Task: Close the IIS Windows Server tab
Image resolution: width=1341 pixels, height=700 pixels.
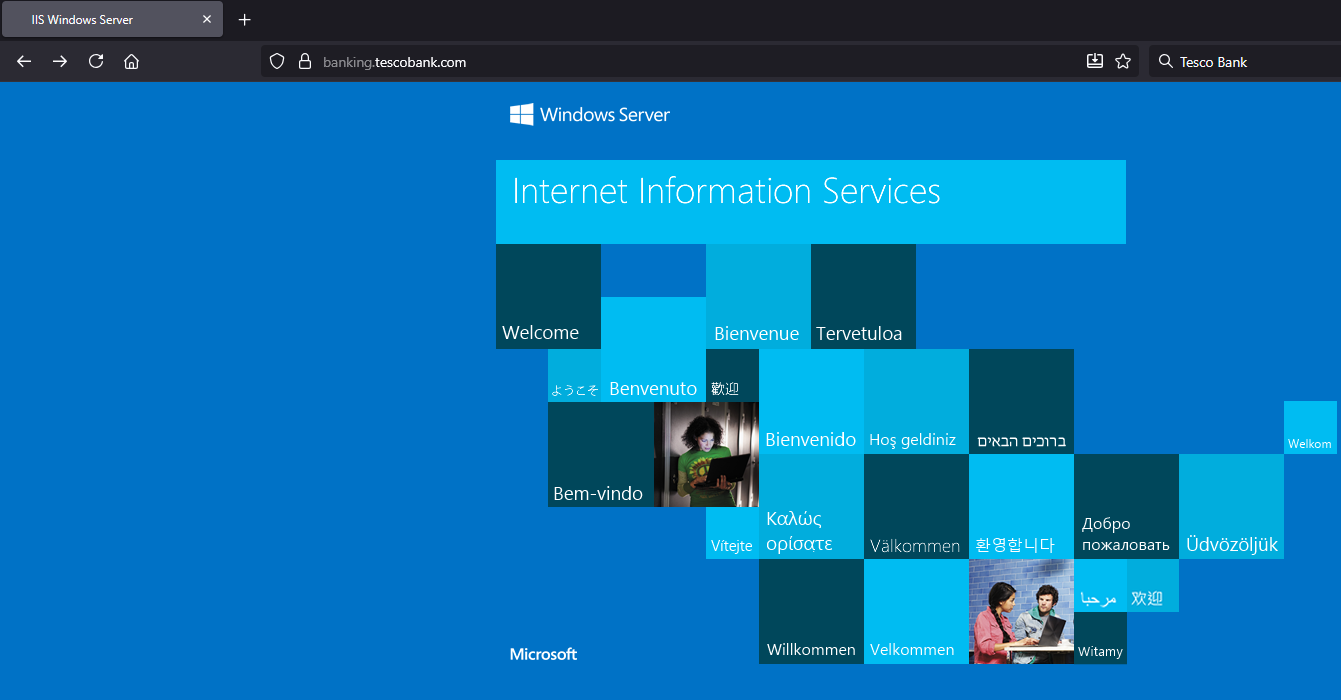Action: point(207,20)
